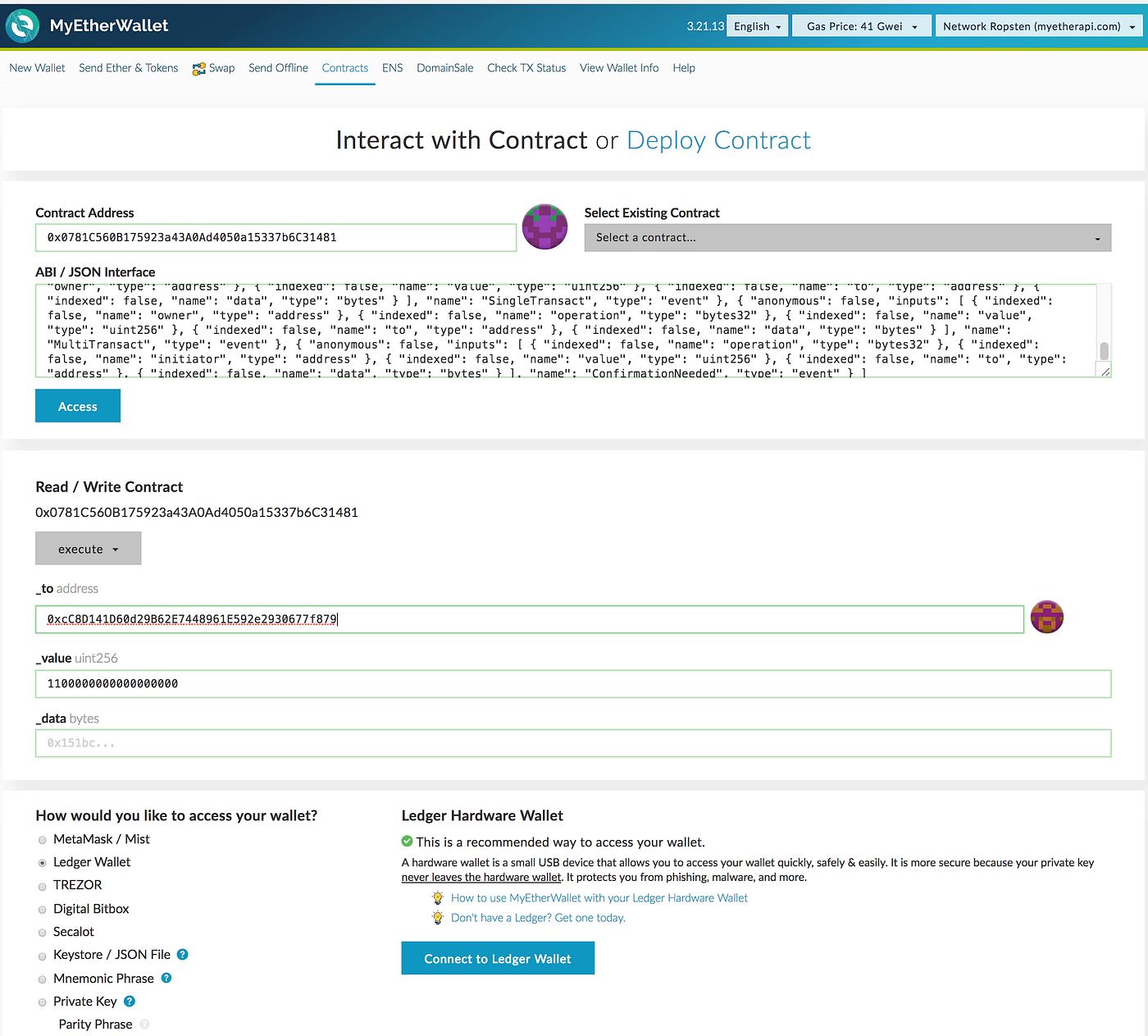Open the Network Ropsten dropdown
This screenshot has width=1148, height=1036.
pos(1039,26)
